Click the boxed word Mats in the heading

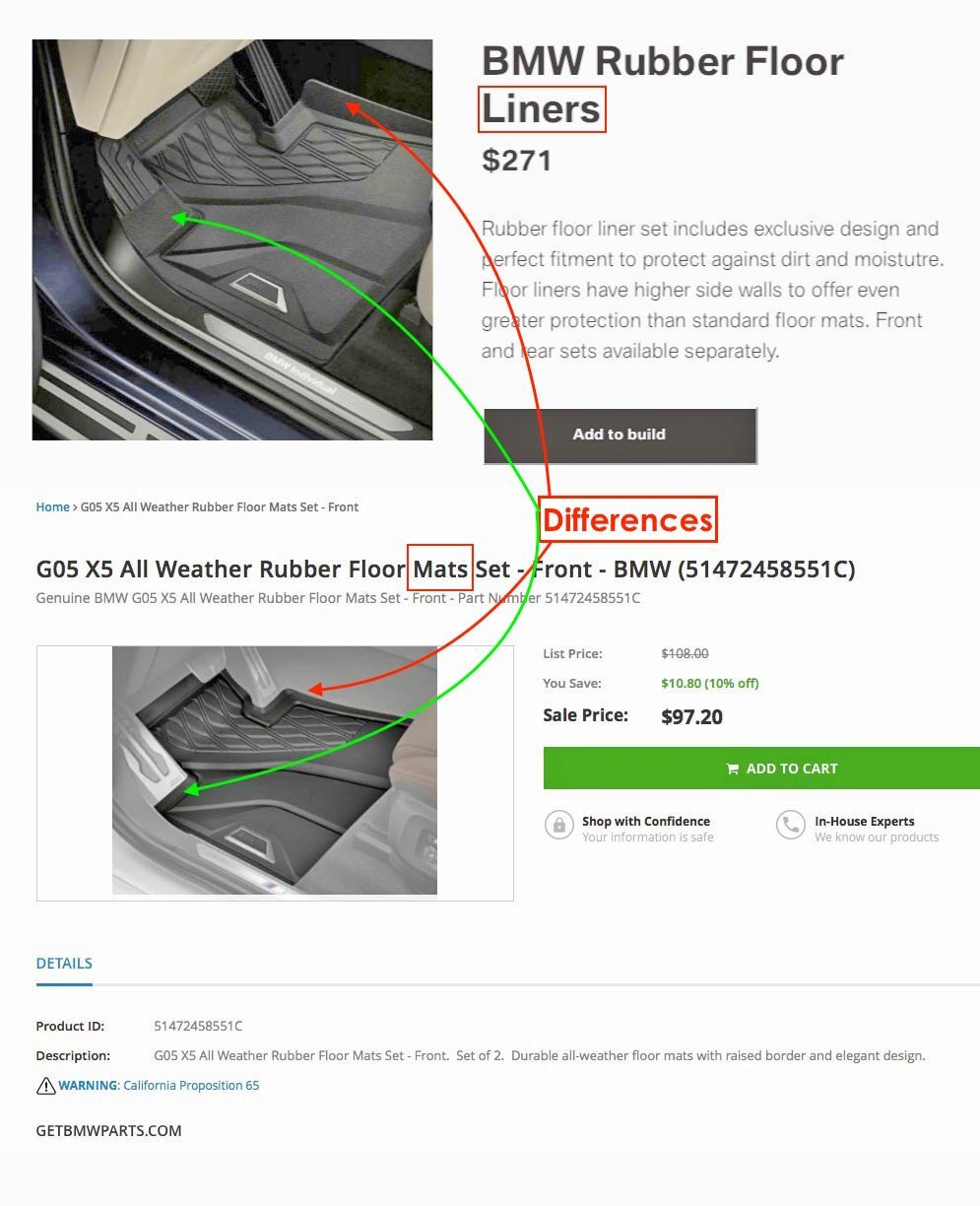point(440,569)
